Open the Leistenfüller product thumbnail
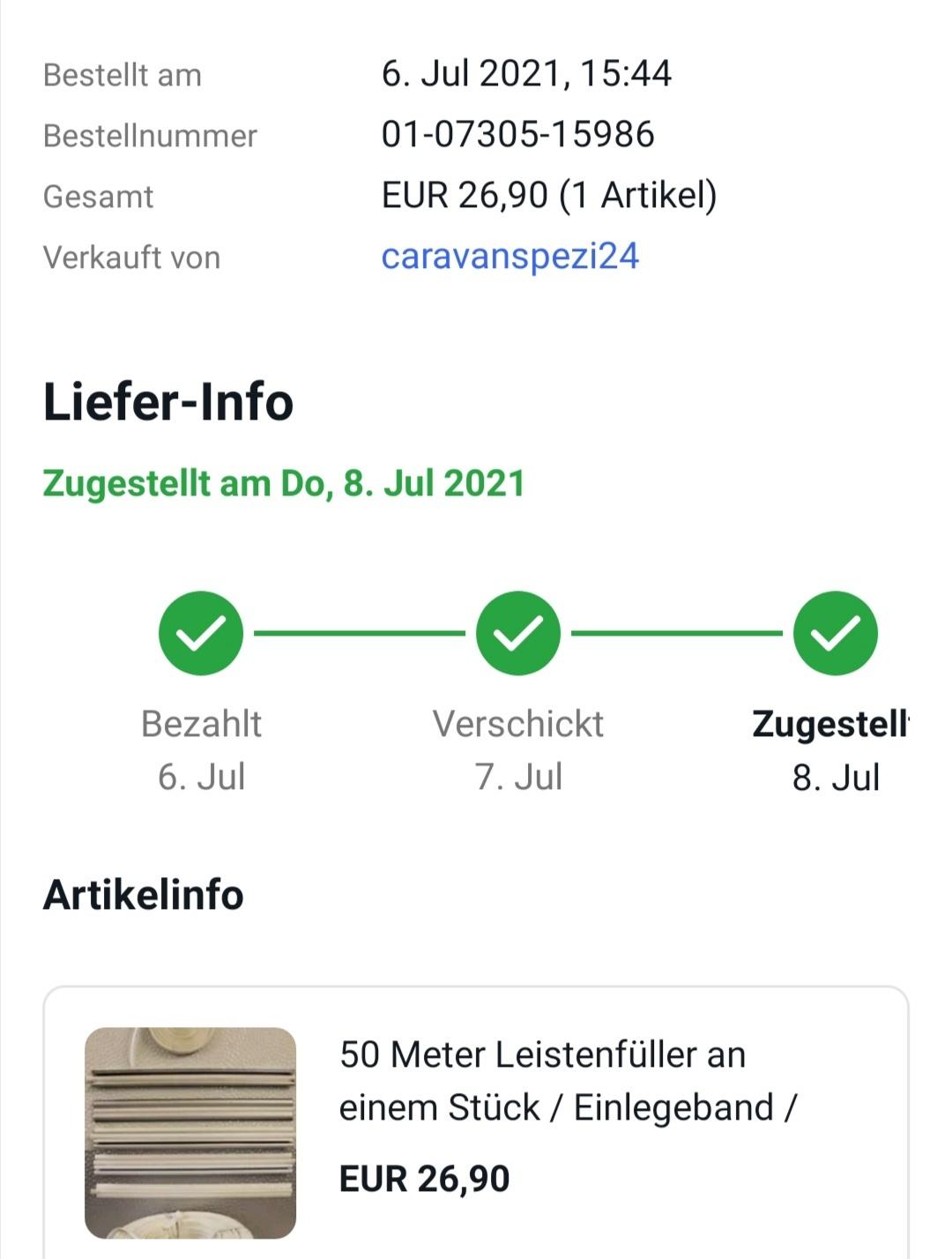 pos(190,1132)
